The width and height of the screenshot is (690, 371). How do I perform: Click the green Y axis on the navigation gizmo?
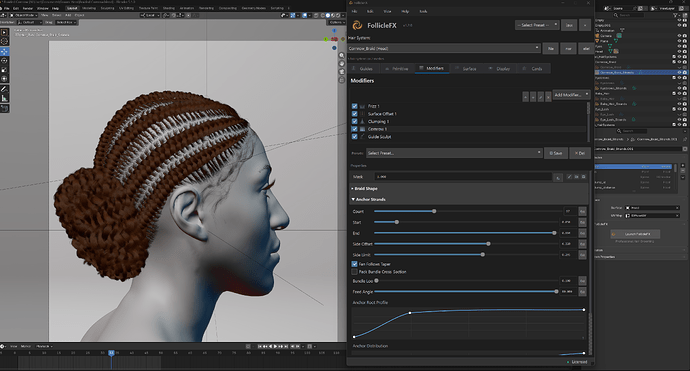[x=326, y=39]
